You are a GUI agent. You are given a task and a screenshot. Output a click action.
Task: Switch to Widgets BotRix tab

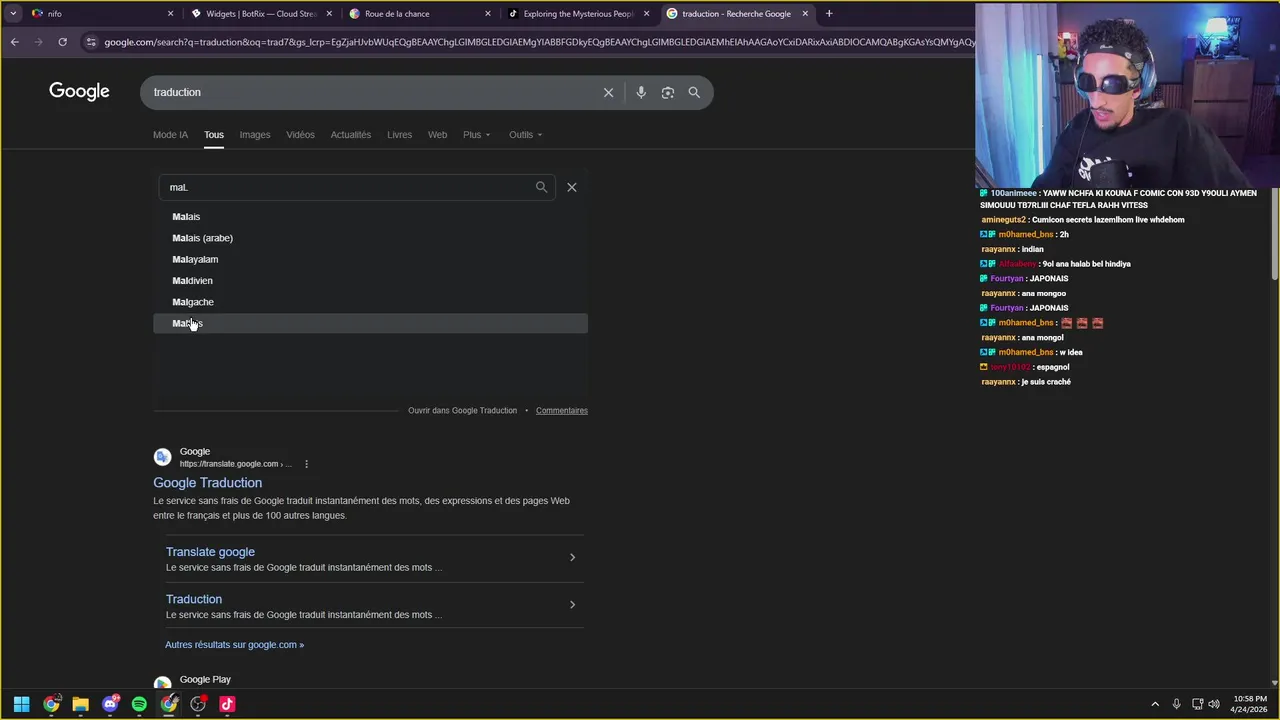[259, 14]
